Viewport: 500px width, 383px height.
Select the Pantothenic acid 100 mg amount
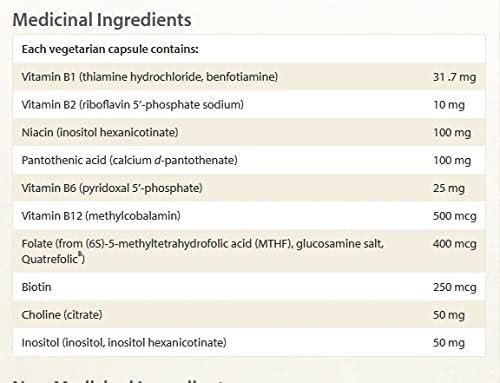click(x=452, y=160)
